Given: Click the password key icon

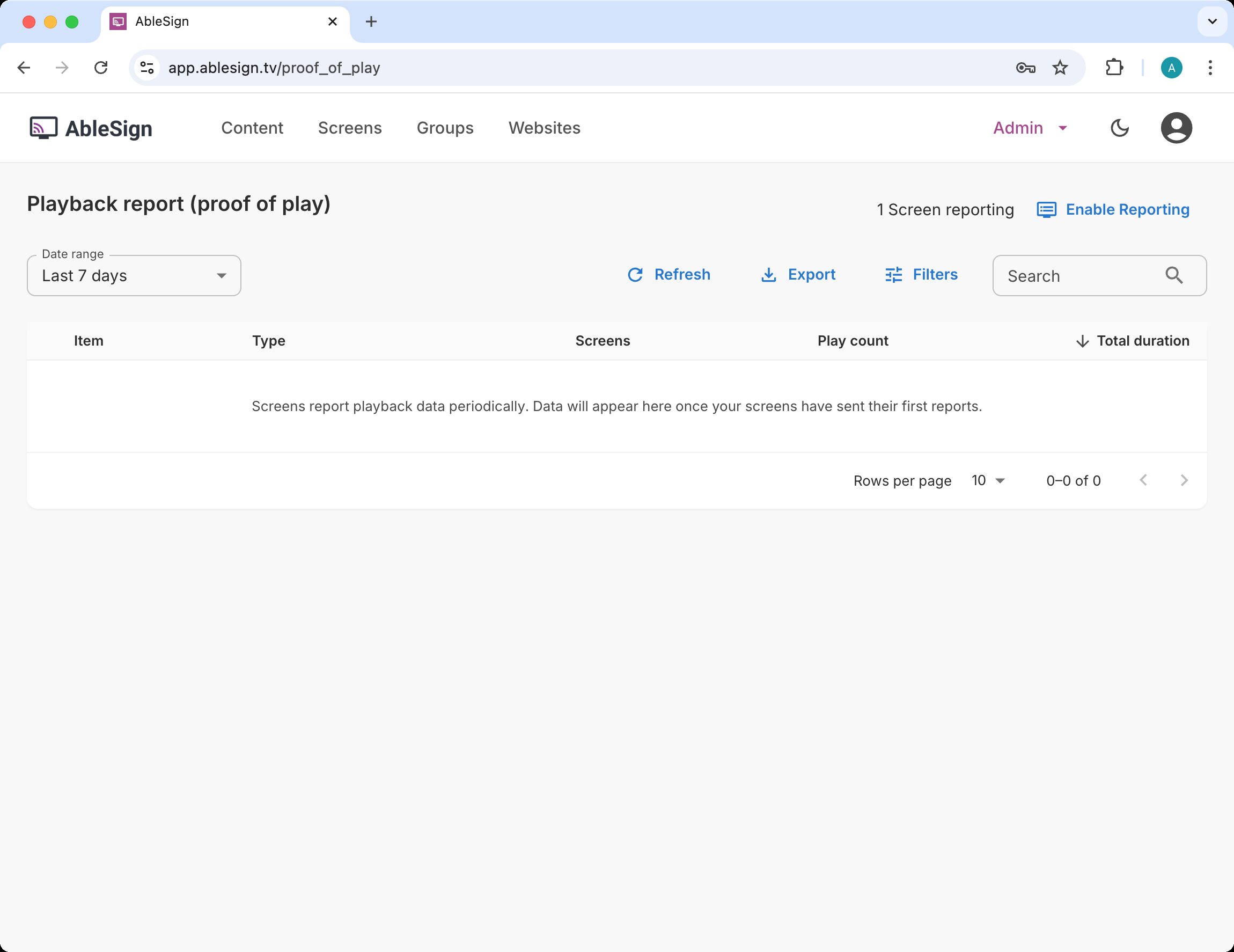Looking at the screenshot, I should pos(1025,68).
